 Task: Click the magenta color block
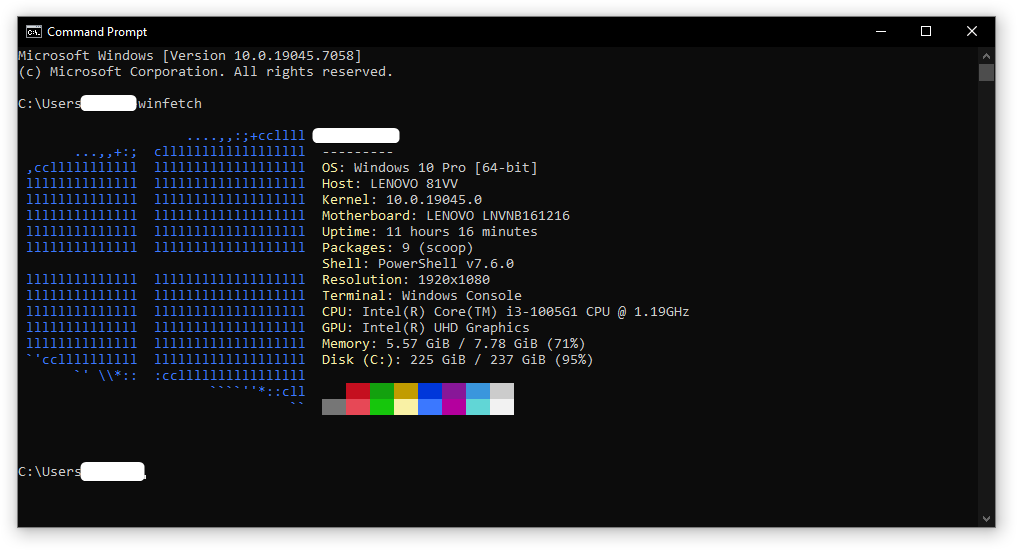454,407
